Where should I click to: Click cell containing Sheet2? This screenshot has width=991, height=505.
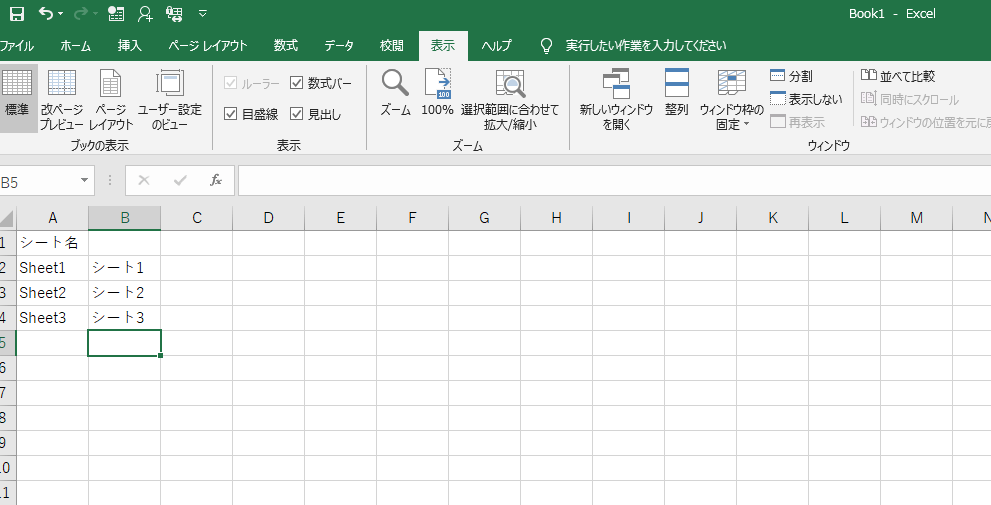52,293
